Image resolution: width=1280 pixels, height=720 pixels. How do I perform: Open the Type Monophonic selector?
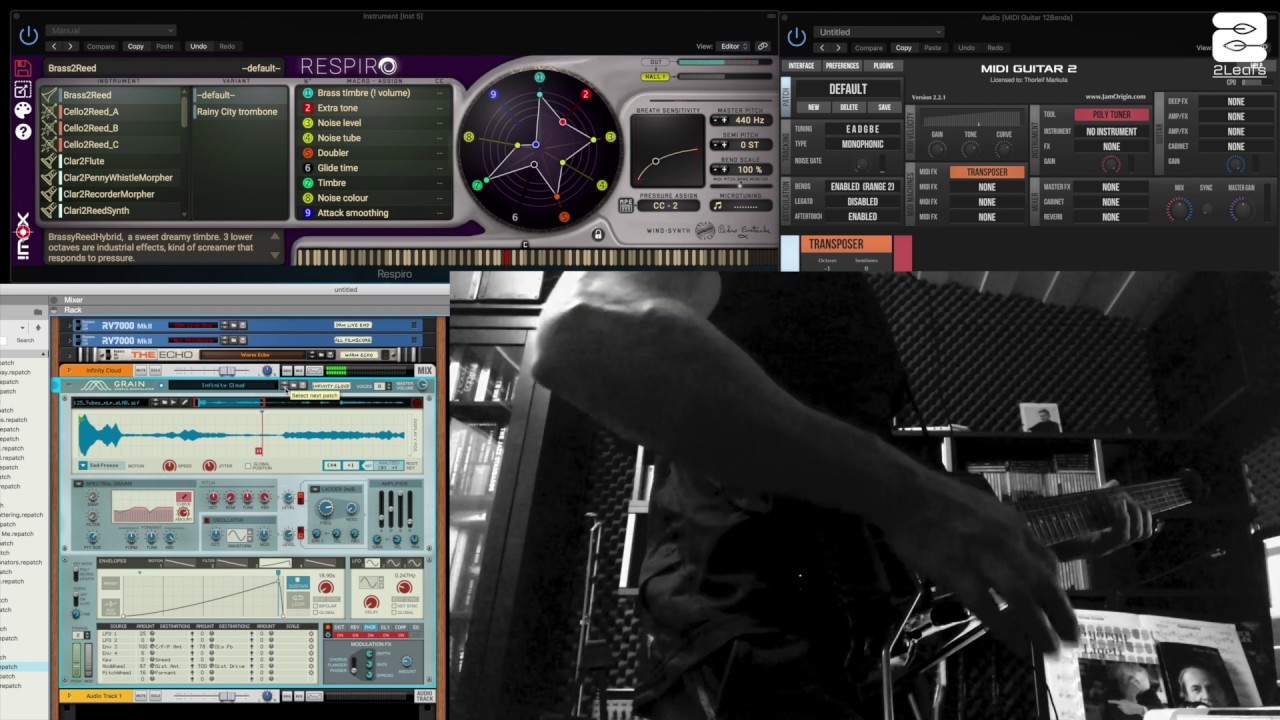pos(863,144)
